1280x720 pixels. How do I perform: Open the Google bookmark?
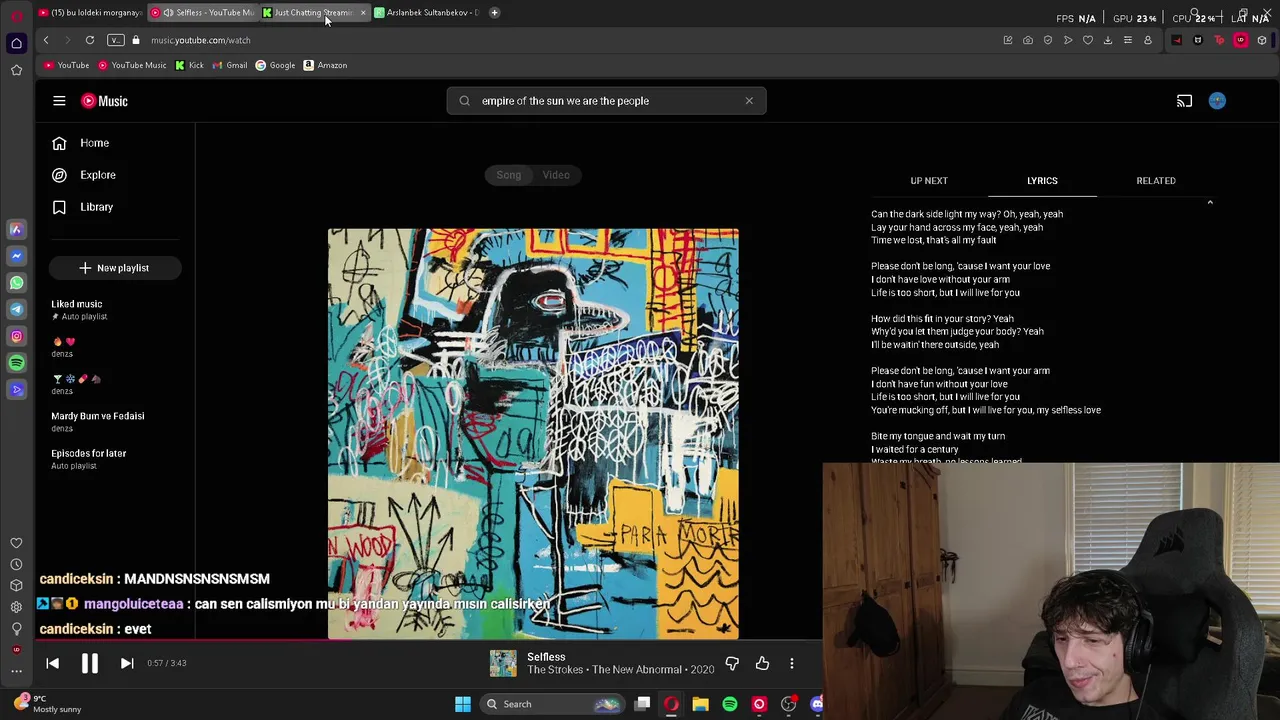coord(275,65)
